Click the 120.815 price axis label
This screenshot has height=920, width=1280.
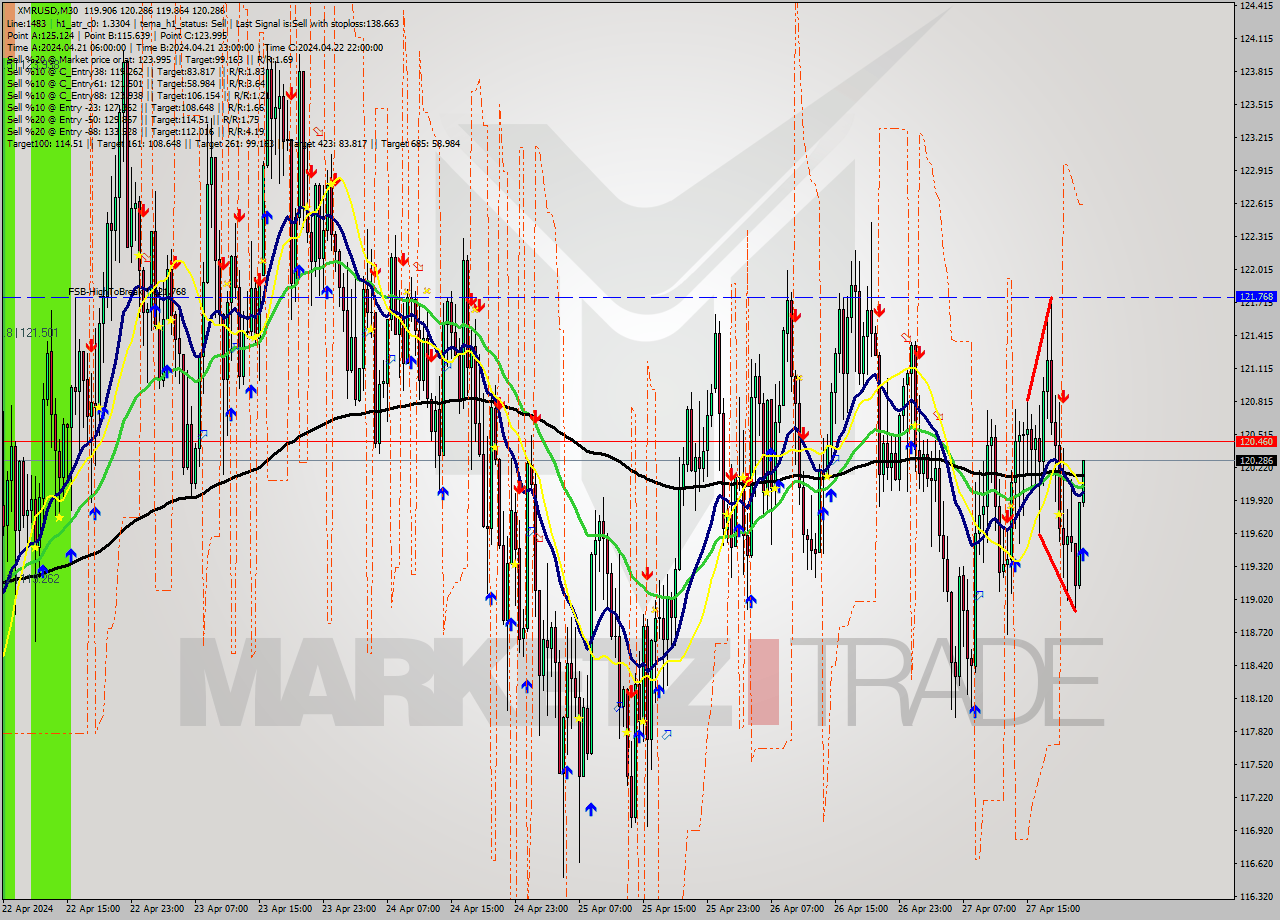(1256, 402)
